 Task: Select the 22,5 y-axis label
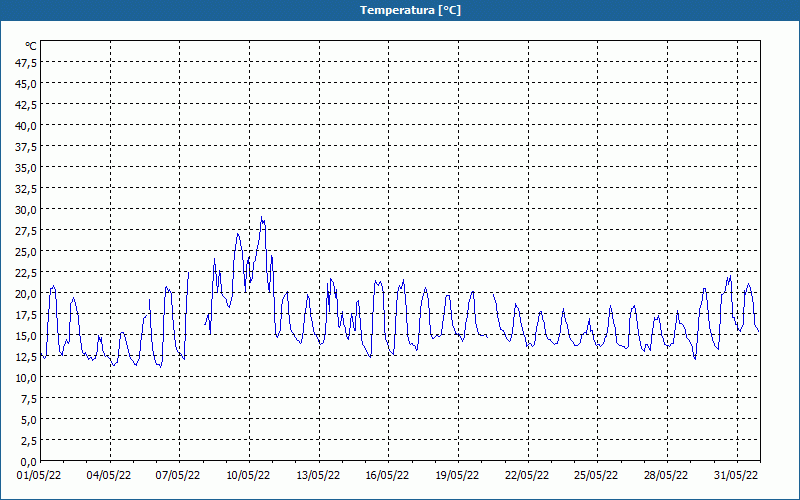[x=27, y=273]
